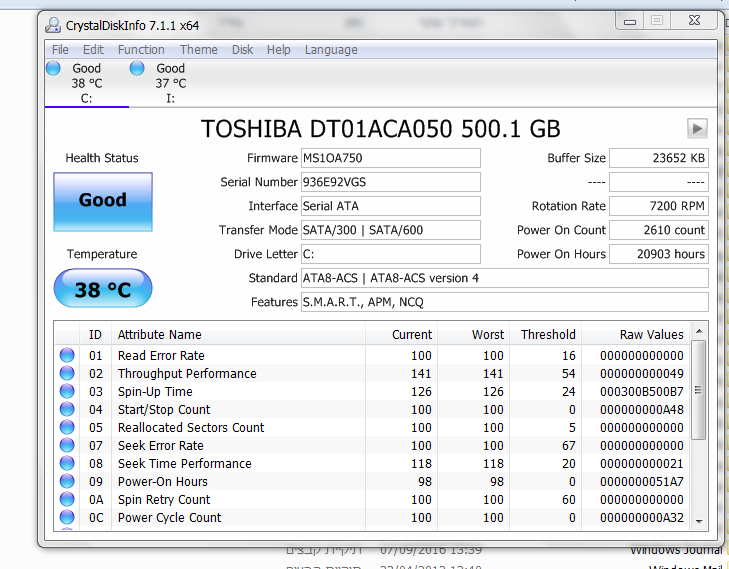
Task: Click the Reallocated Sectors Count status orb
Action: click(x=67, y=428)
